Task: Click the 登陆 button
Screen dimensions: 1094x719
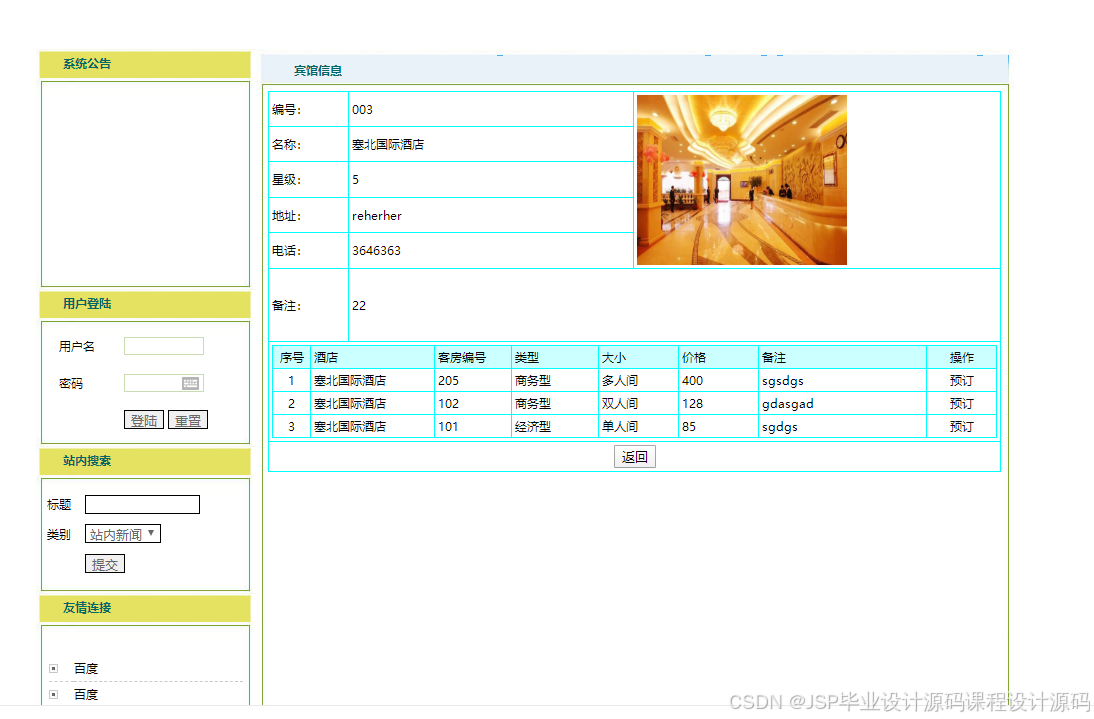Action: pos(144,420)
